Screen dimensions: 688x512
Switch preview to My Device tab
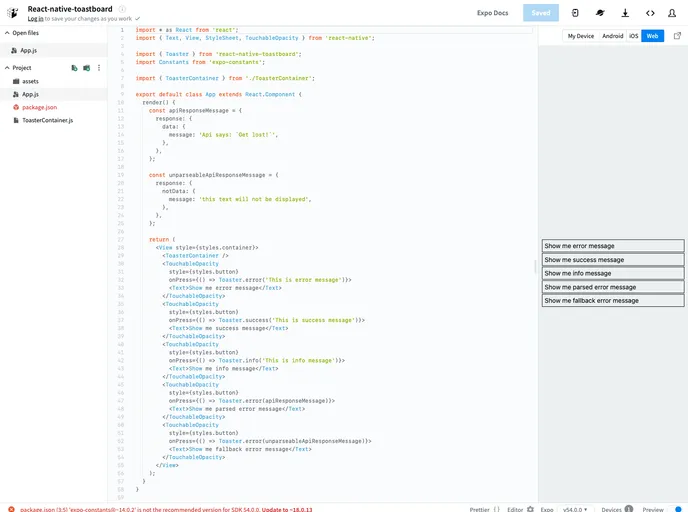tap(580, 36)
